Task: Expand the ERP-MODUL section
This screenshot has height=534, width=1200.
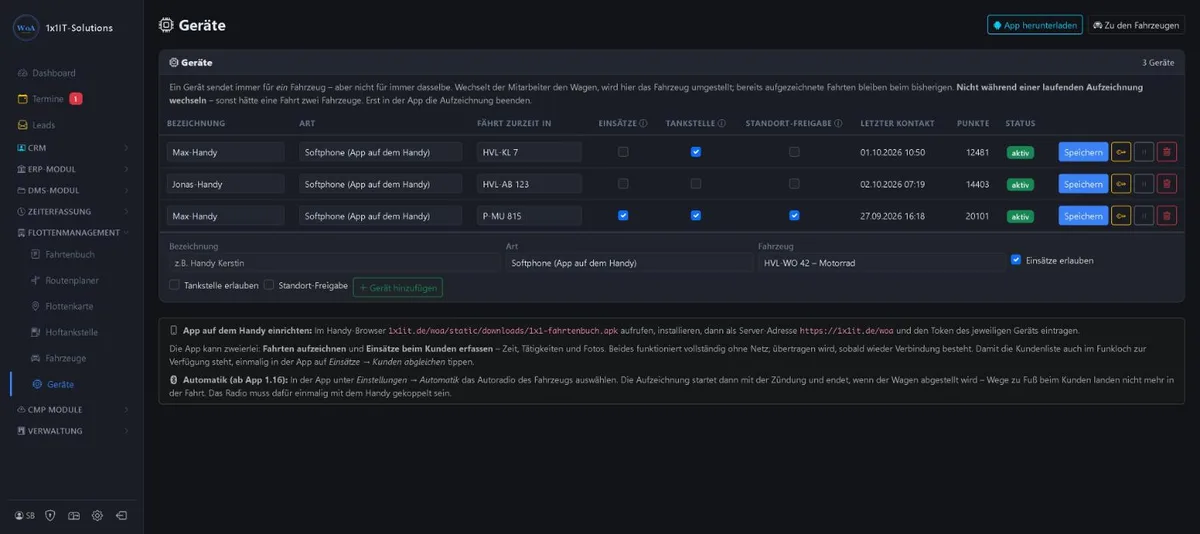Action: [x=72, y=169]
